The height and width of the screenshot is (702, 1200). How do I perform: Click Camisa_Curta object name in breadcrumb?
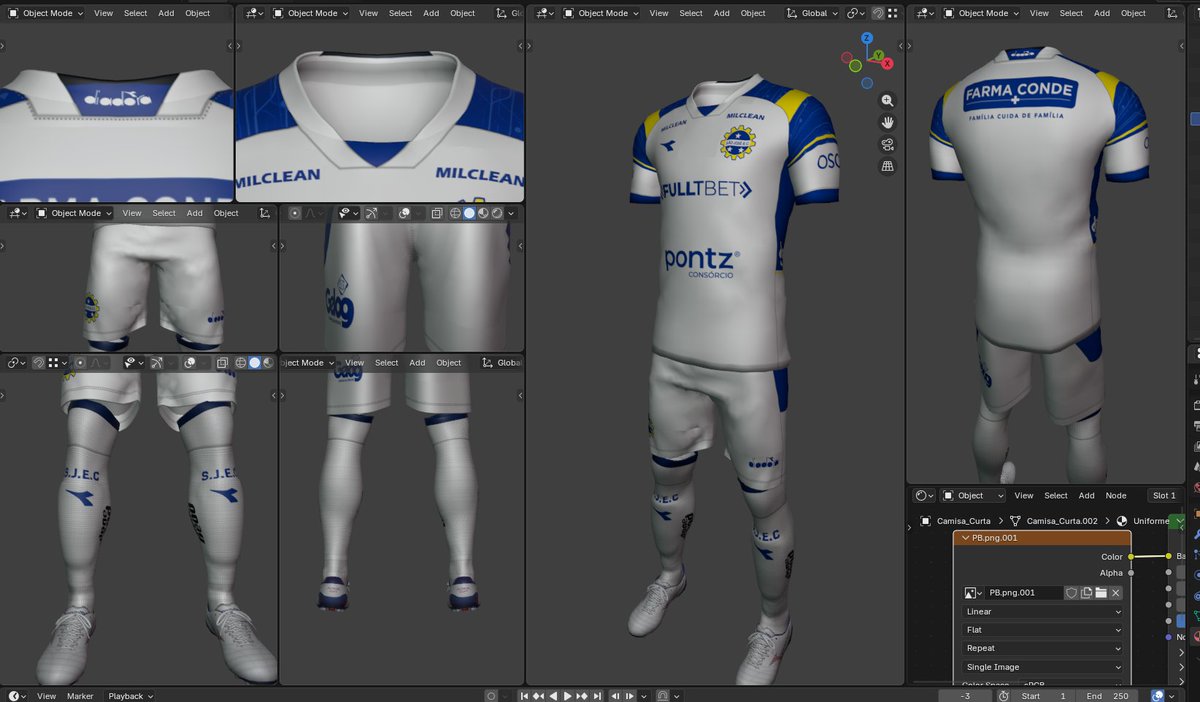click(x=964, y=521)
